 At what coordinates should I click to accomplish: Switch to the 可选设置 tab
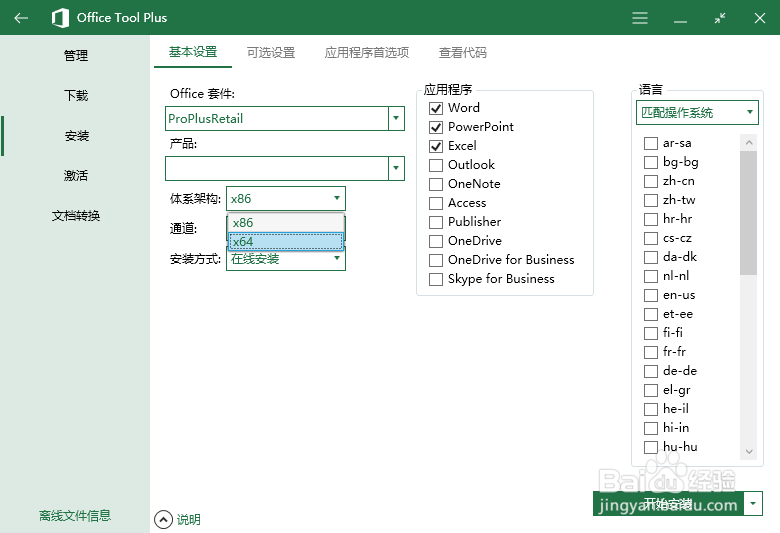coord(271,52)
